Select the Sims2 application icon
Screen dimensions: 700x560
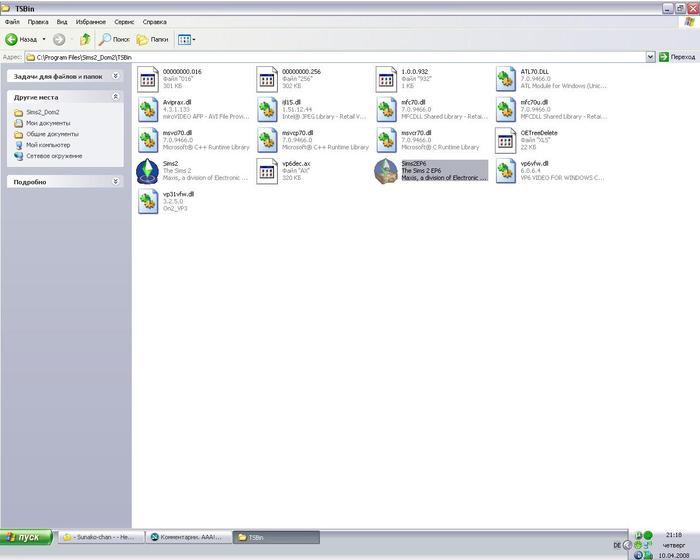(147, 171)
